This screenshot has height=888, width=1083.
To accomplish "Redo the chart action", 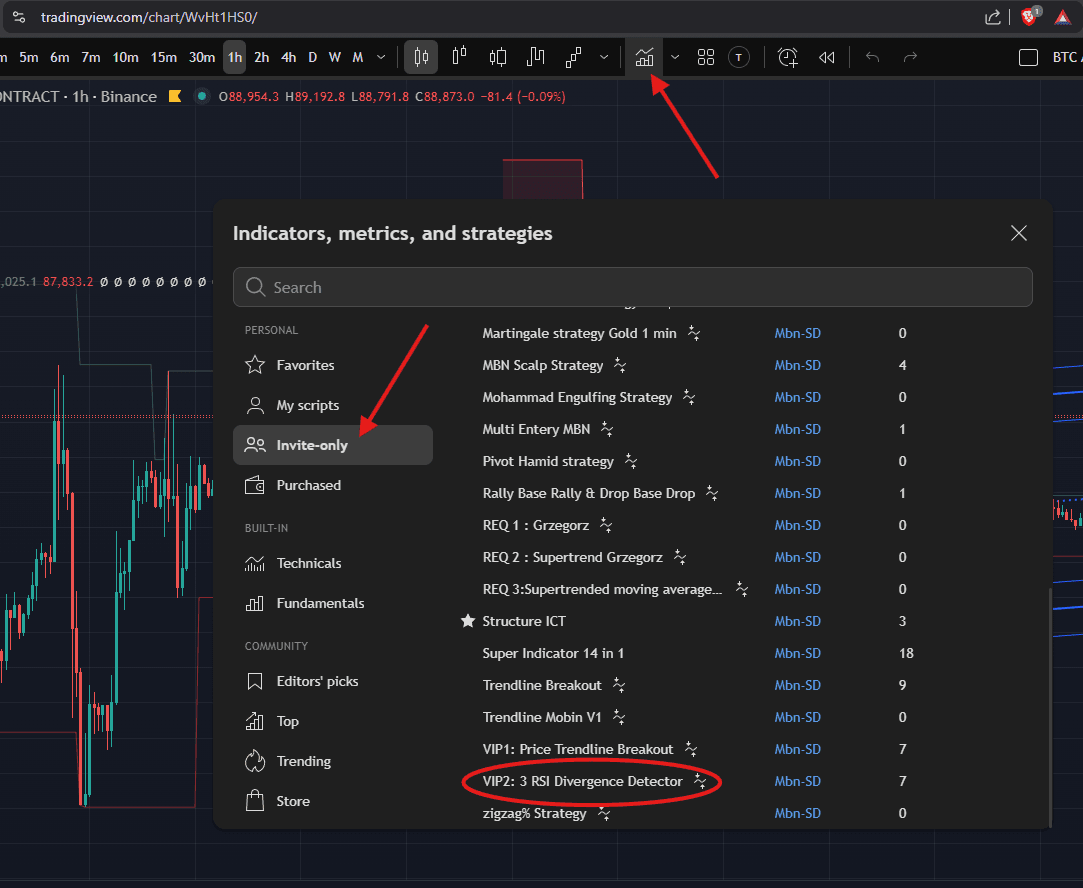I will pyautogui.click(x=910, y=57).
